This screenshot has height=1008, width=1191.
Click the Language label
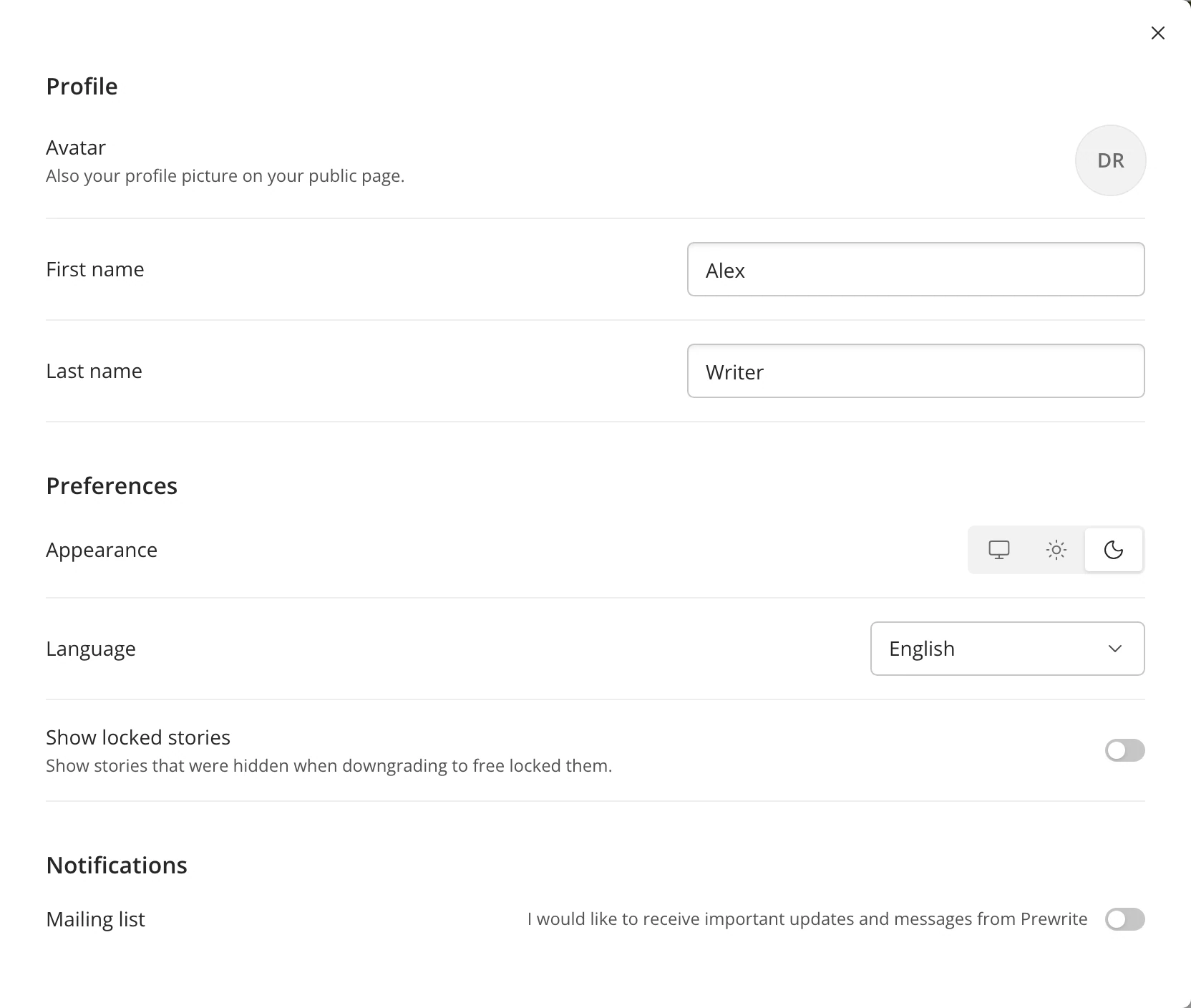pos(91,649)
